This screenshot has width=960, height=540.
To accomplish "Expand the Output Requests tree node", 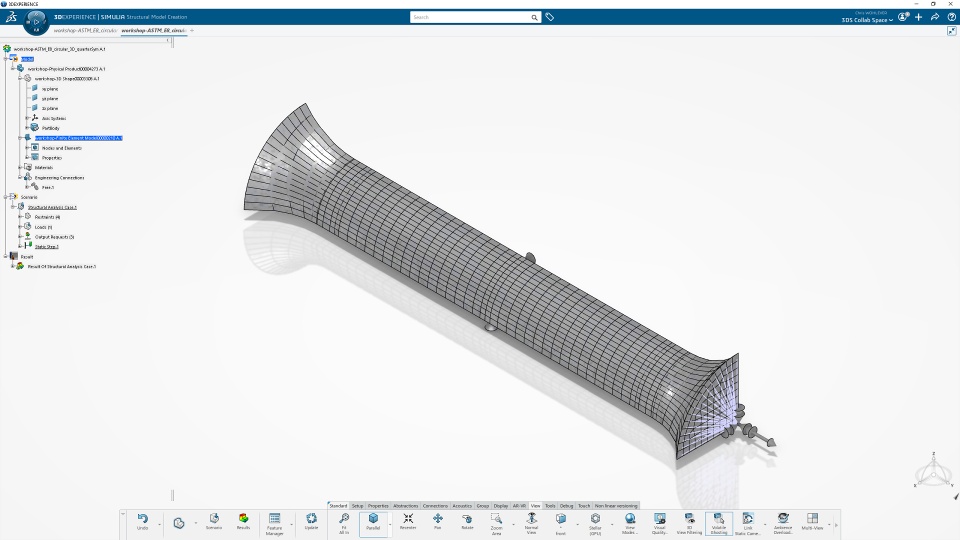I will pyautogui.click(x=20, y=236).
